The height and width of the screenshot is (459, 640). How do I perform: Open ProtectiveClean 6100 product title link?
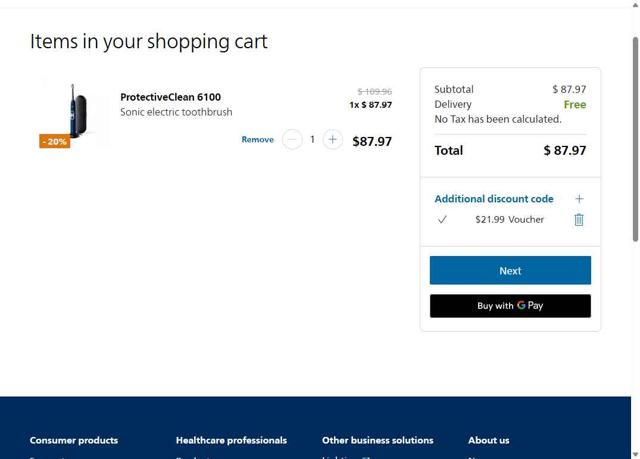pos(170,97)
